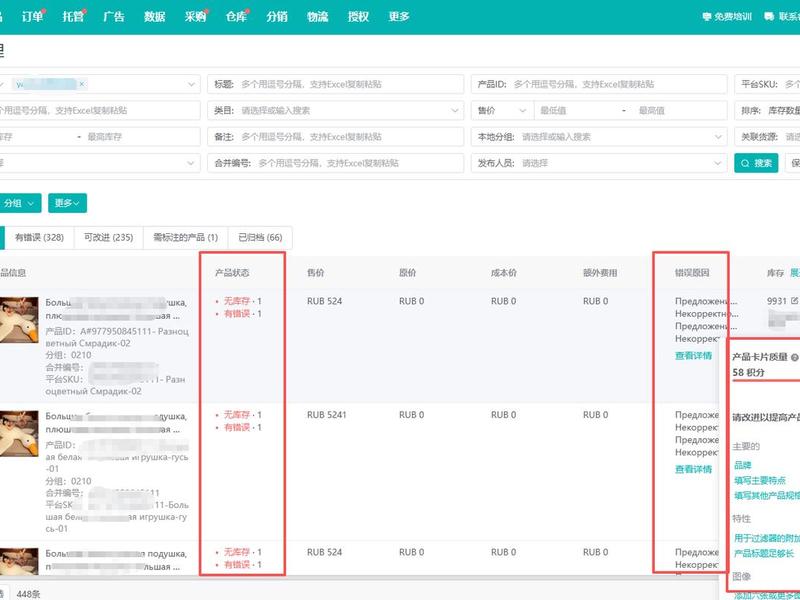Click the 成本价 column header
Viewport: 800px width, 600px height.
(504, 273)
